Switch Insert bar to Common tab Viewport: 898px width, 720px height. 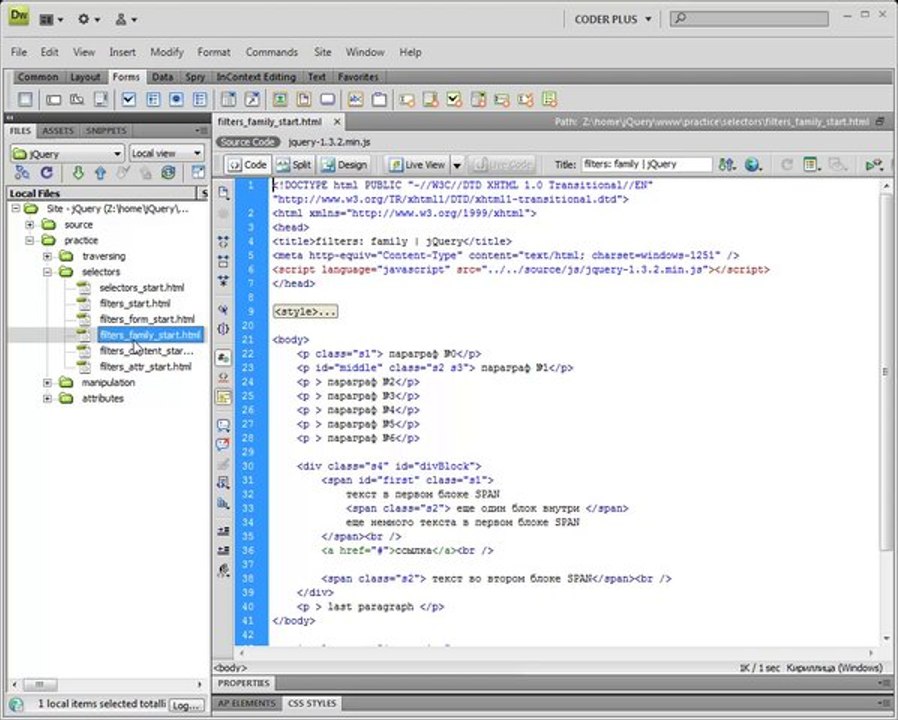coord(38,77)
